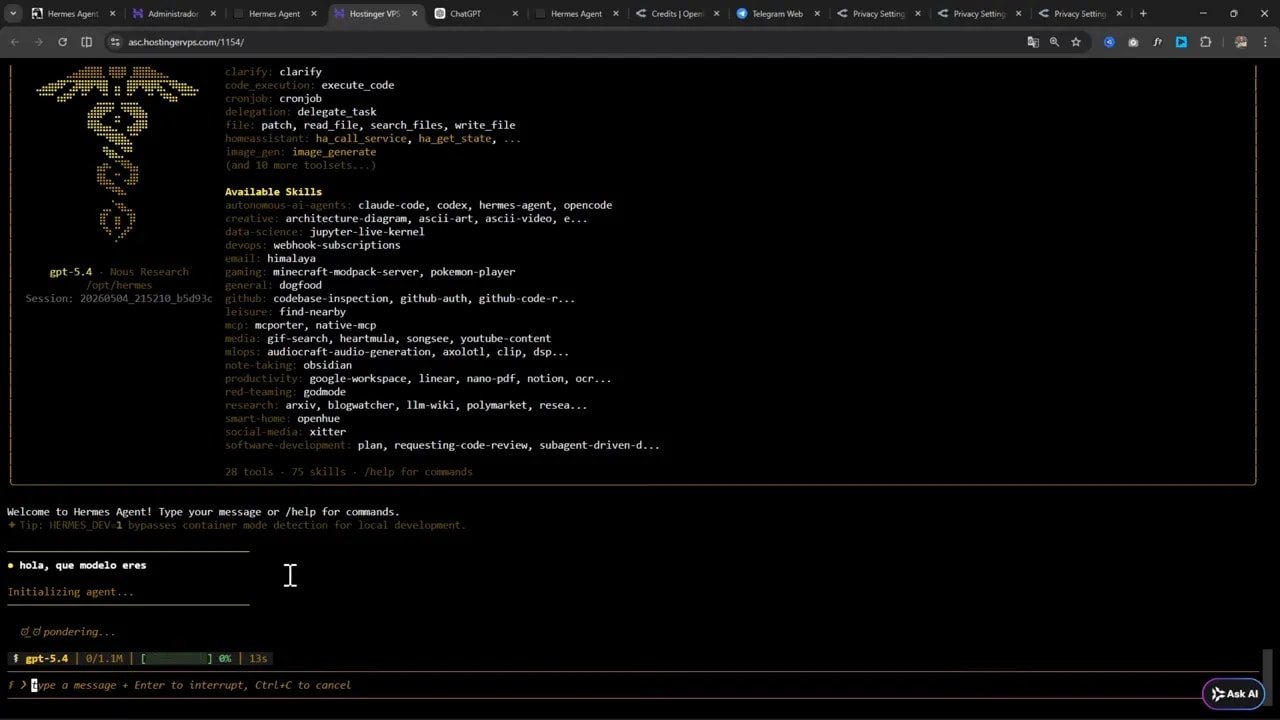Switch to the ChatGPT tab
The width and height of the screenshot is (1280, 720).
465,14
